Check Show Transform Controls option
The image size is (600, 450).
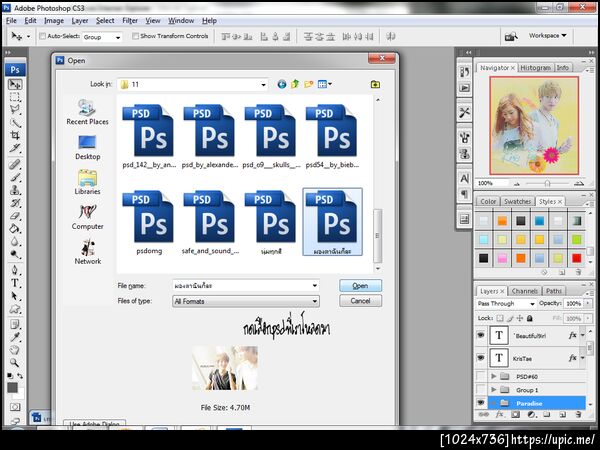pyautogui.click(x=135, y=36)
